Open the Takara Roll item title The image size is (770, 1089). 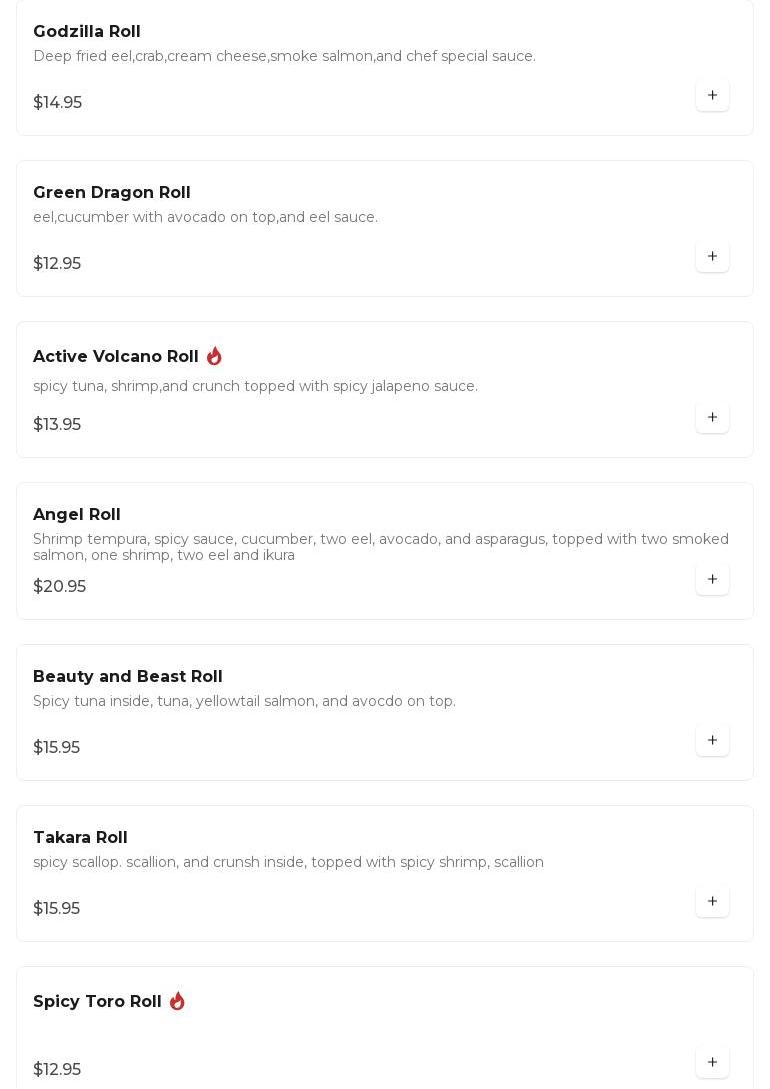(x=80, y=838)
